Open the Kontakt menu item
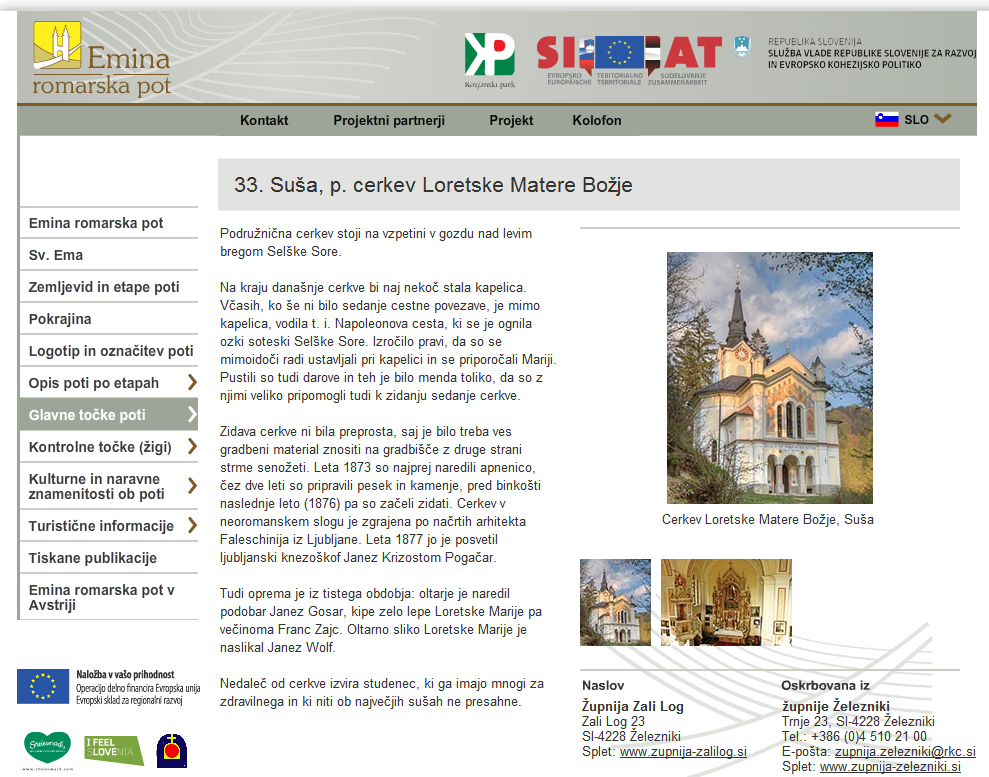This screenshot has height=777, width=989. [x=264, y=120]
